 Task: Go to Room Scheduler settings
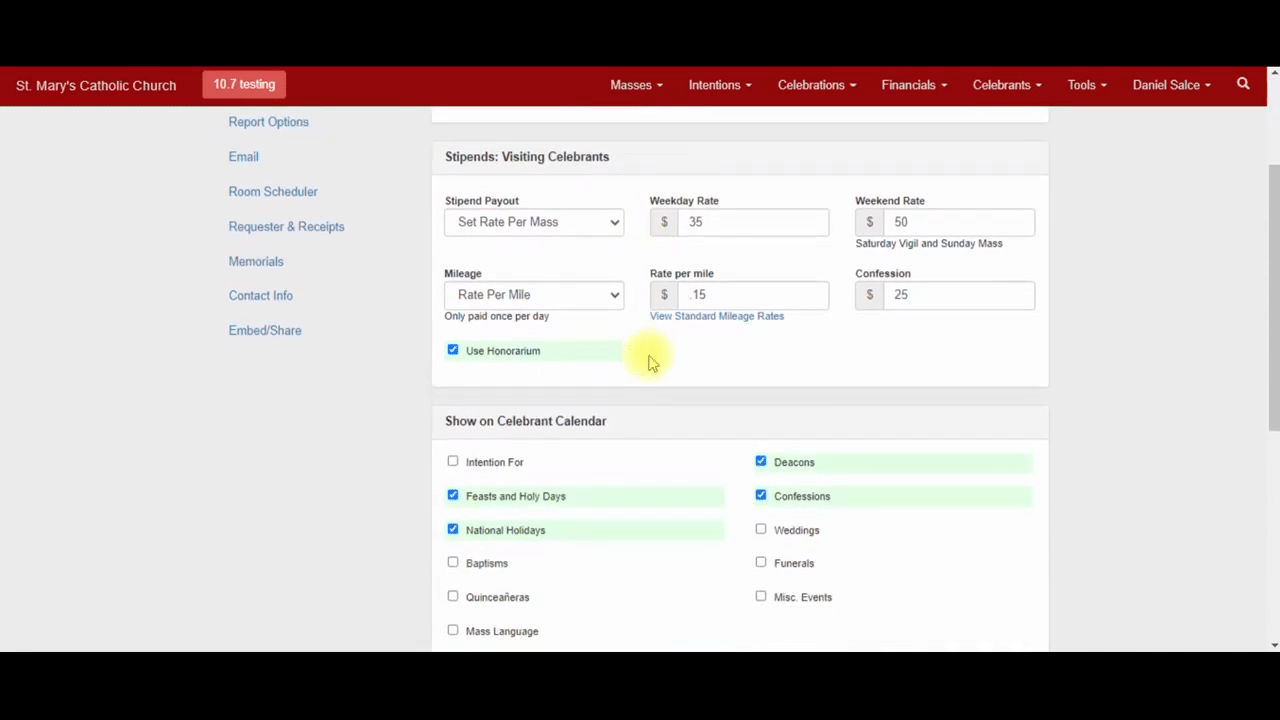[273, 192]
